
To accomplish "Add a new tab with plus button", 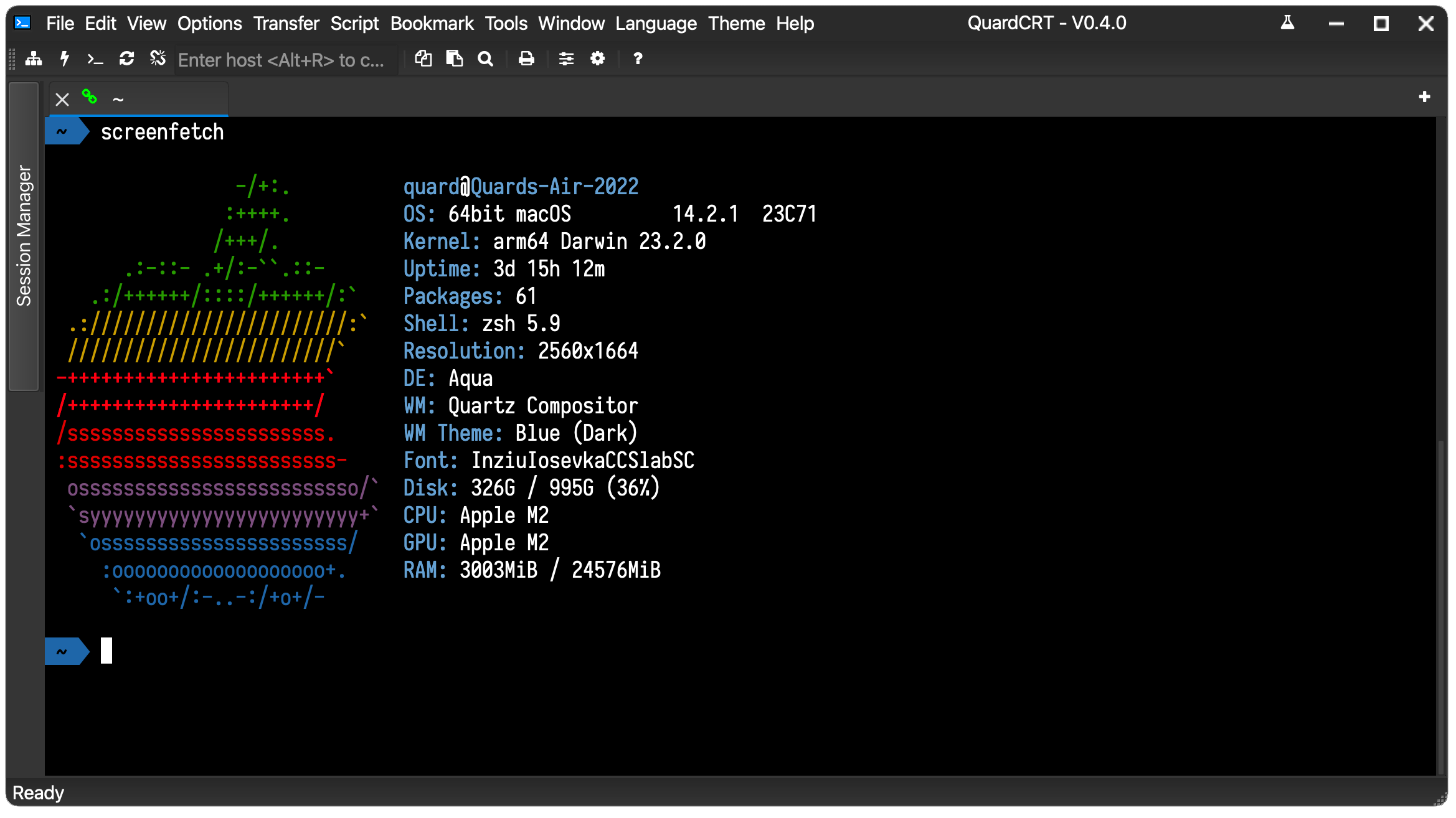I will 1424,97.
